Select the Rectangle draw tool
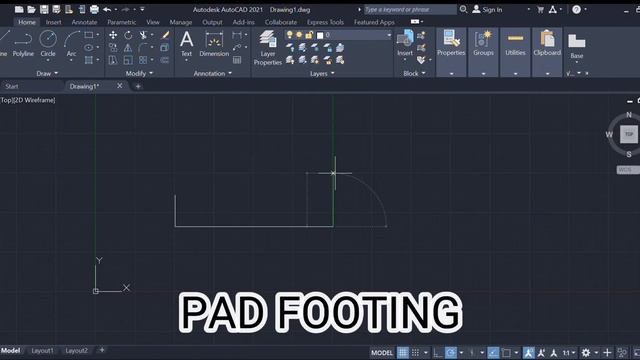The height and width of the screenshot is (360, 640). click(x=89, y=35)
